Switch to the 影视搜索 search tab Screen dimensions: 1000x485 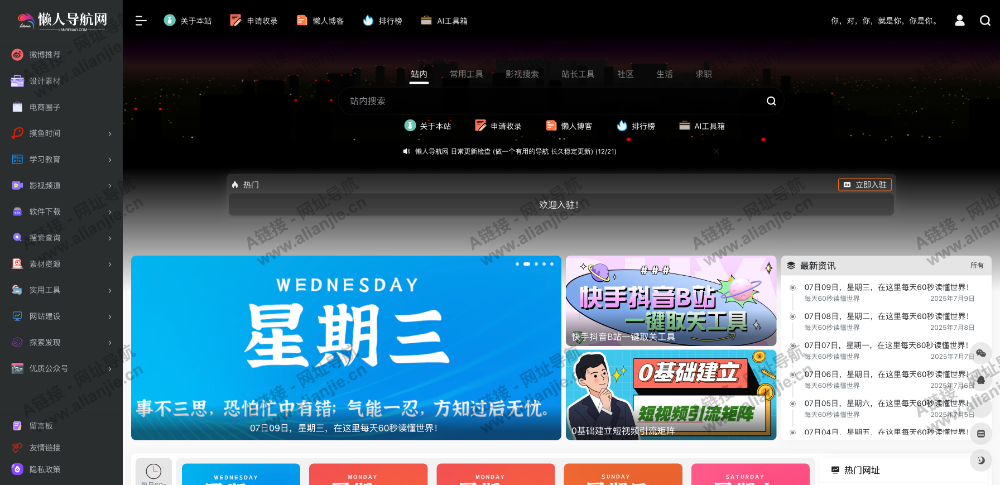tap(522, 74)
